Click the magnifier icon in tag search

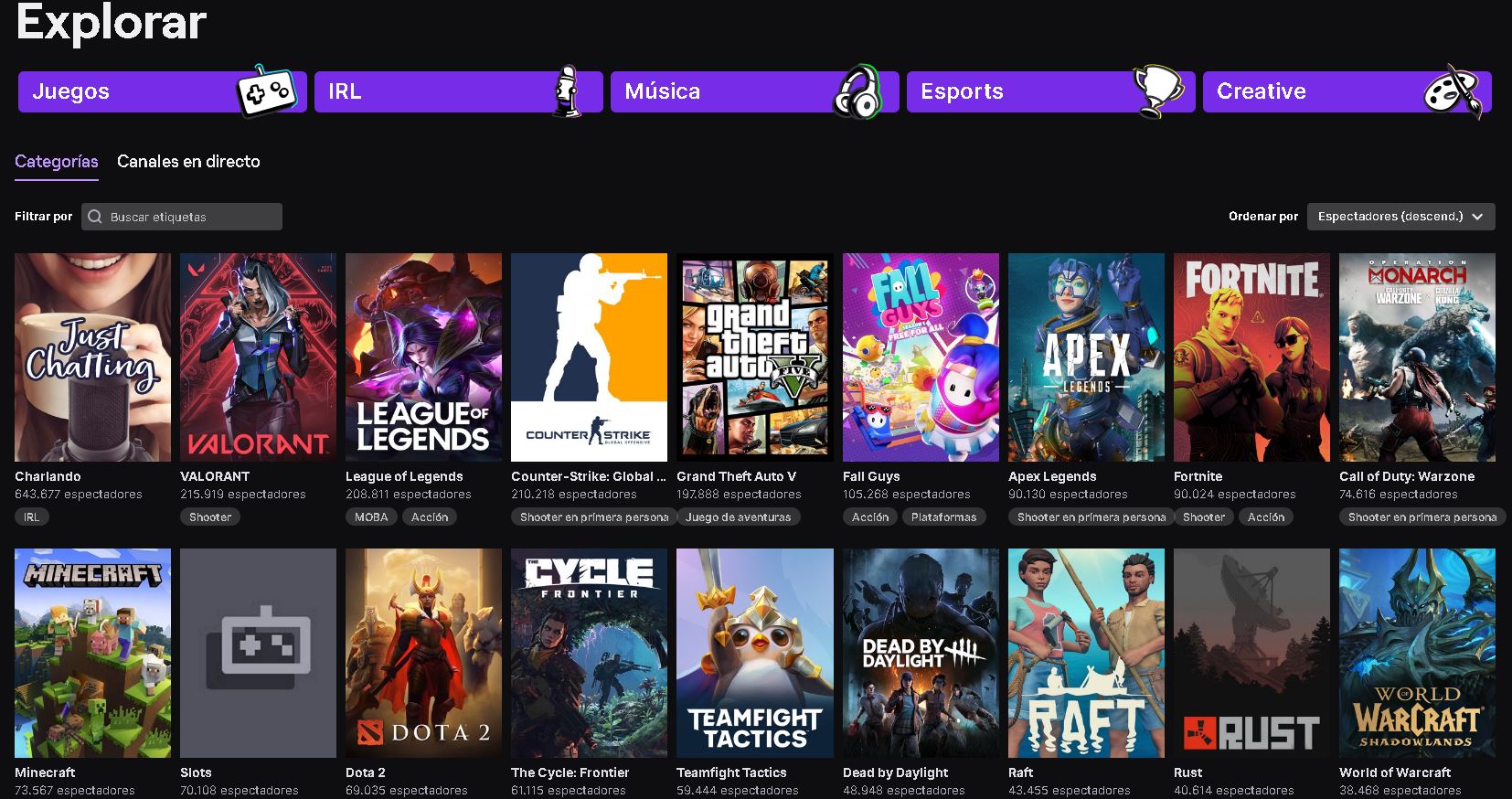tap(95, 217)
